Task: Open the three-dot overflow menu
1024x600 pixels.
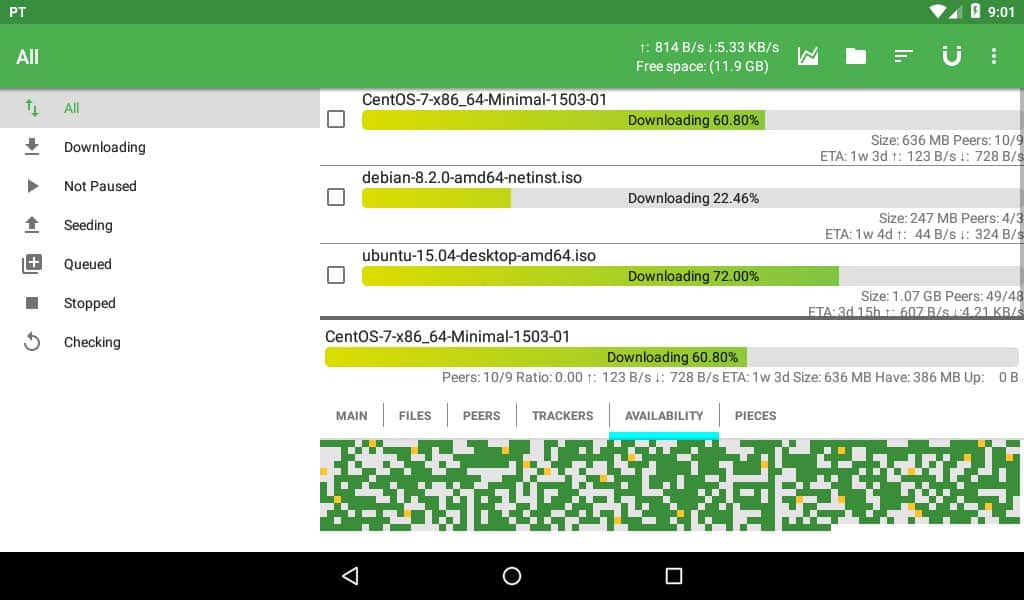Action: [x=993, y=56]
